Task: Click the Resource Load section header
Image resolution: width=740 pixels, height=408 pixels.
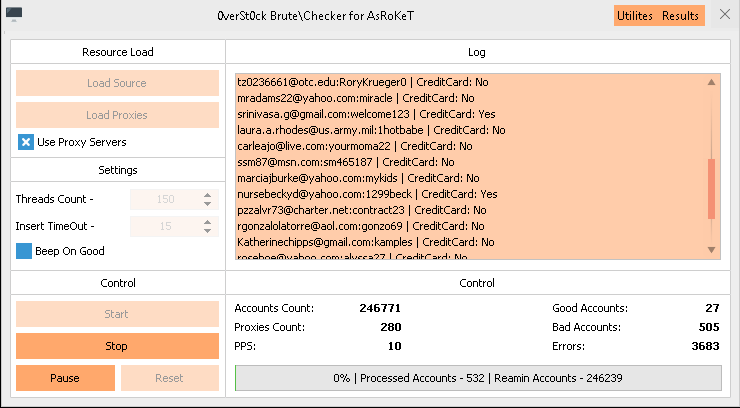Action: click(118, 52)
